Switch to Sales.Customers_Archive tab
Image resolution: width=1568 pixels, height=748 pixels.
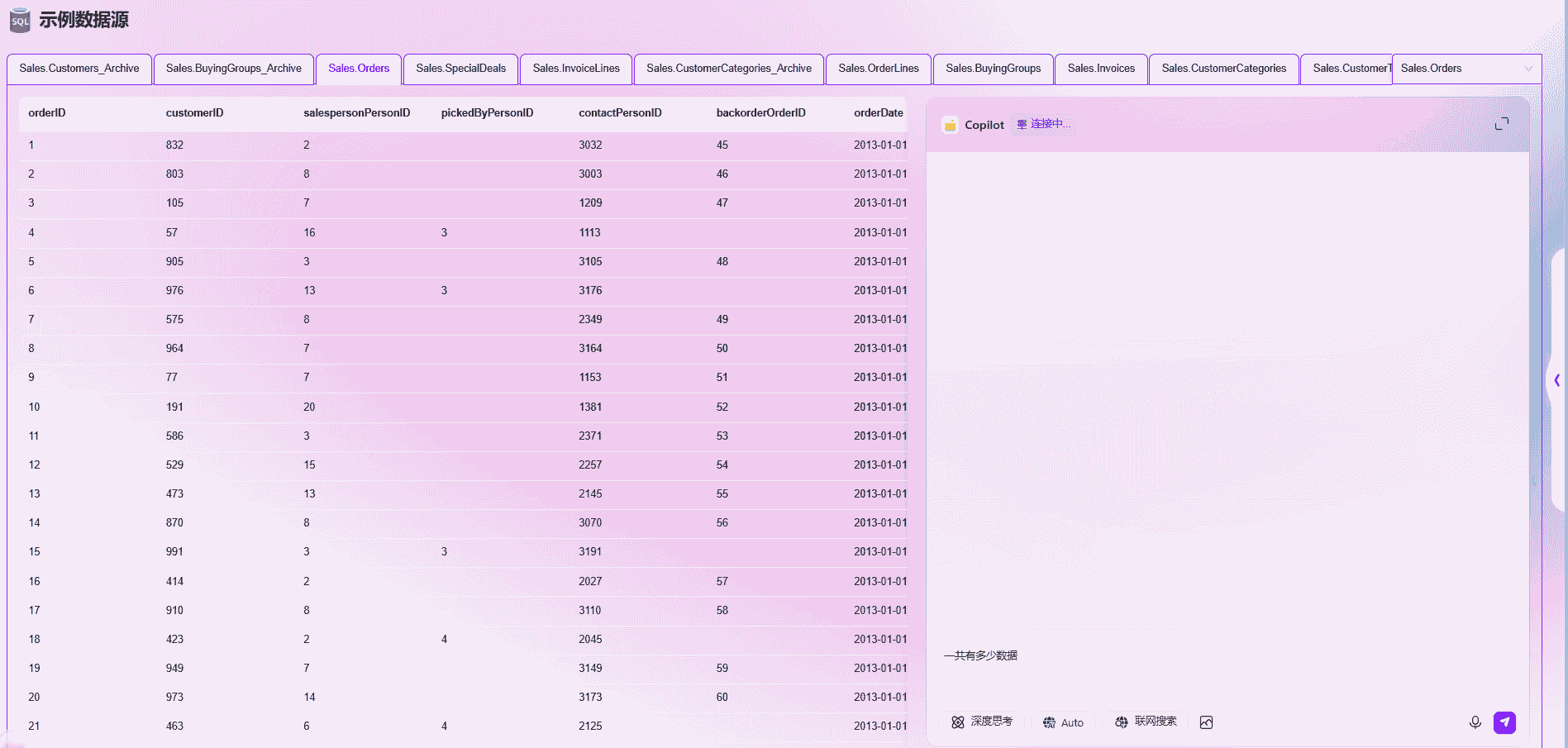pos(79,69)
